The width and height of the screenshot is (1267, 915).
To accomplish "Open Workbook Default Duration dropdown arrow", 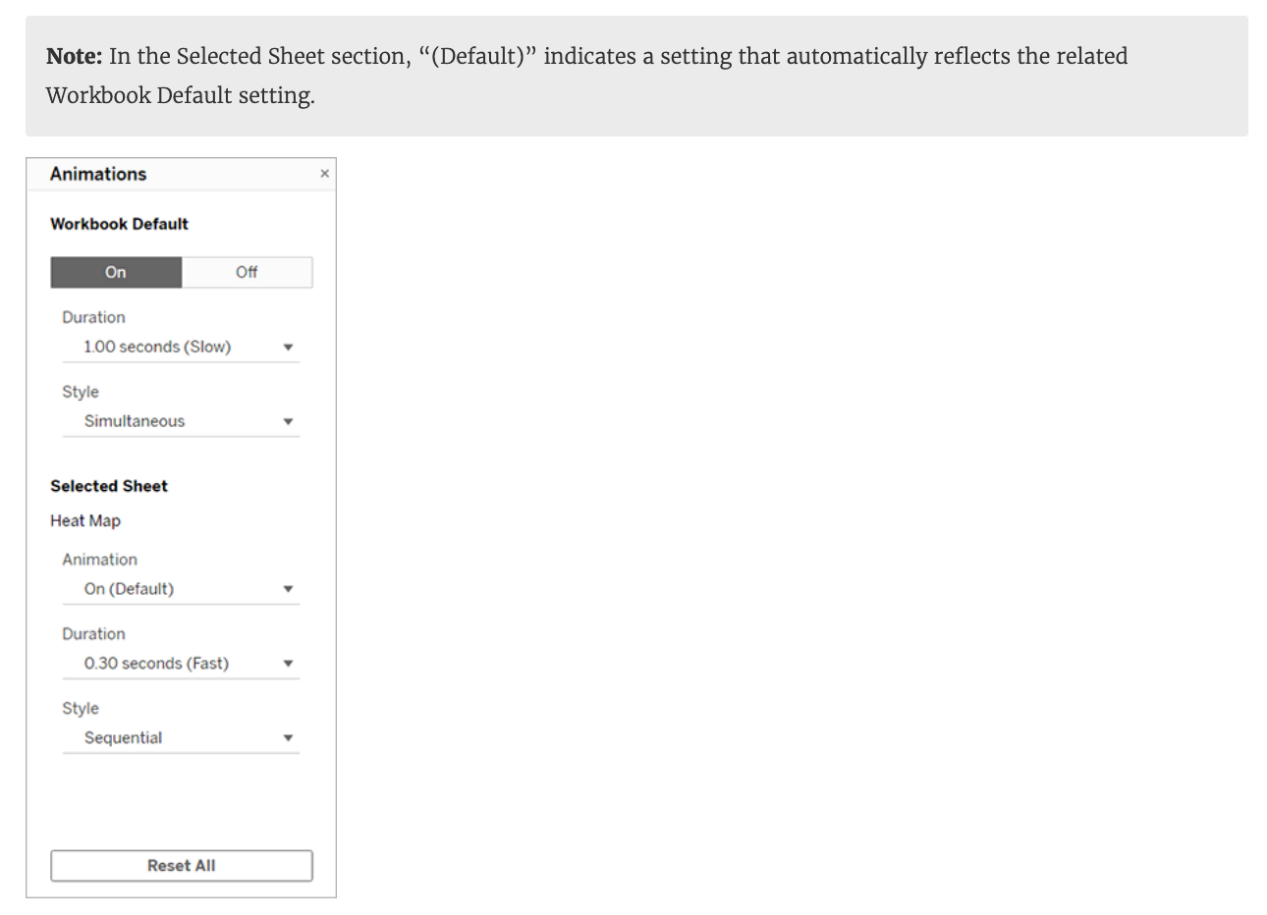I will tap(288, 348).
